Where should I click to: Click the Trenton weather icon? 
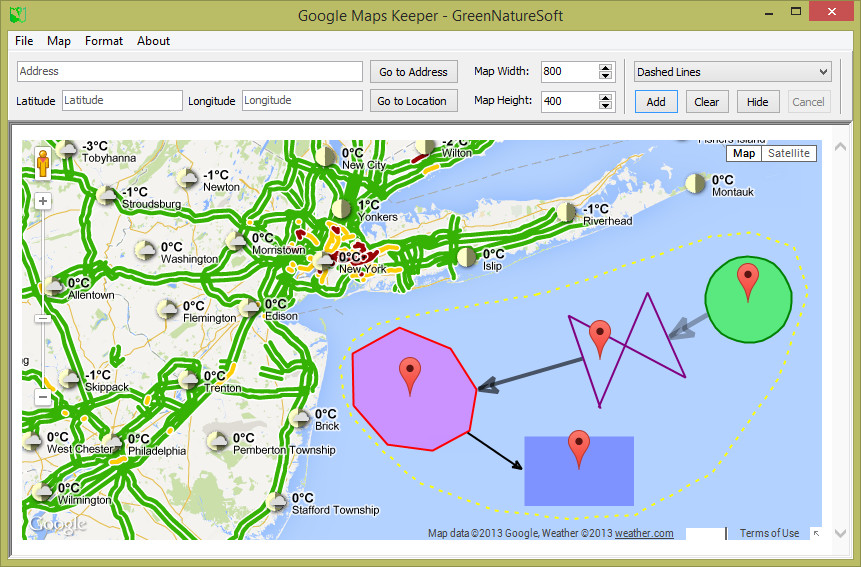188,379
